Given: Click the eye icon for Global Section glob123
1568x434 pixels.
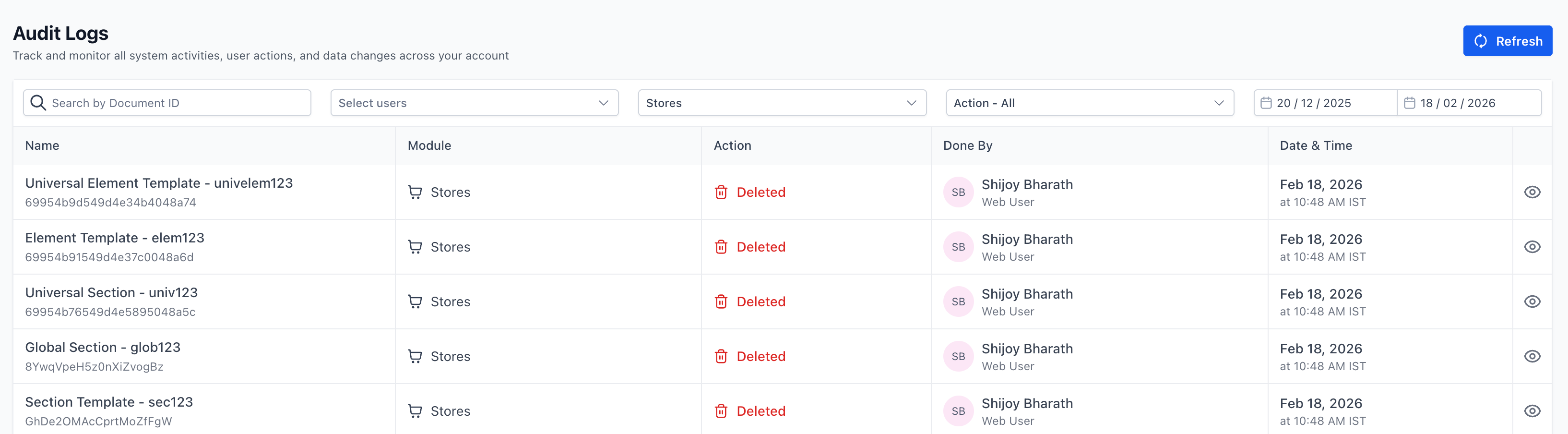Looking at the screenshot, I should pyautogui.click(x=1533, y=356).
